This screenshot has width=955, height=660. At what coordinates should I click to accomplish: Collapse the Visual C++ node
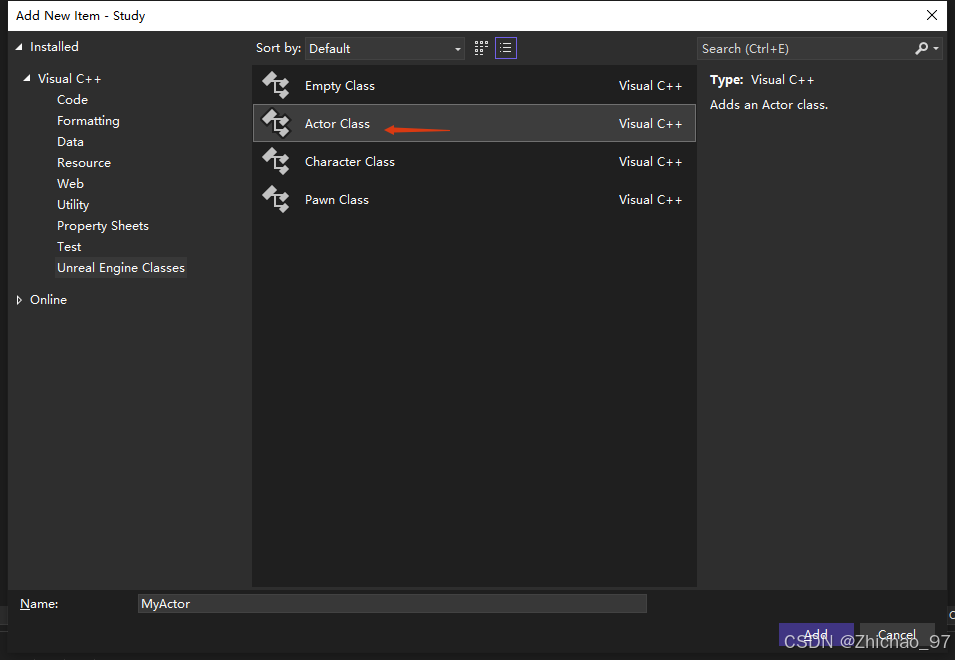[27, 79]
